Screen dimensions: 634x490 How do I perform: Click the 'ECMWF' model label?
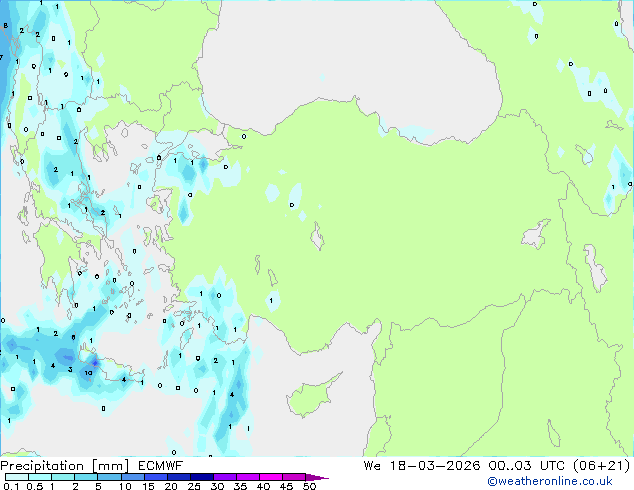161,466
